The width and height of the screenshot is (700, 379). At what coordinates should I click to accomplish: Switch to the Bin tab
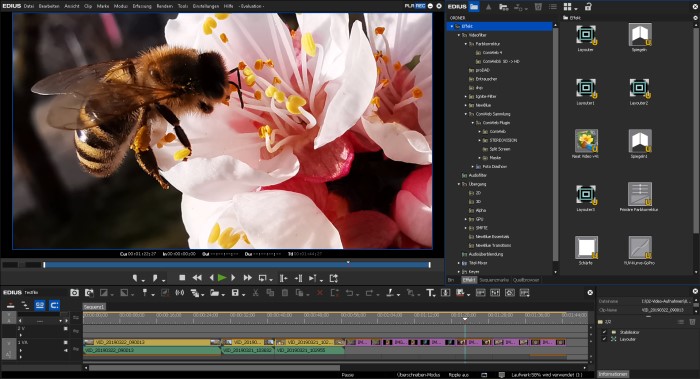pos(451,280)
